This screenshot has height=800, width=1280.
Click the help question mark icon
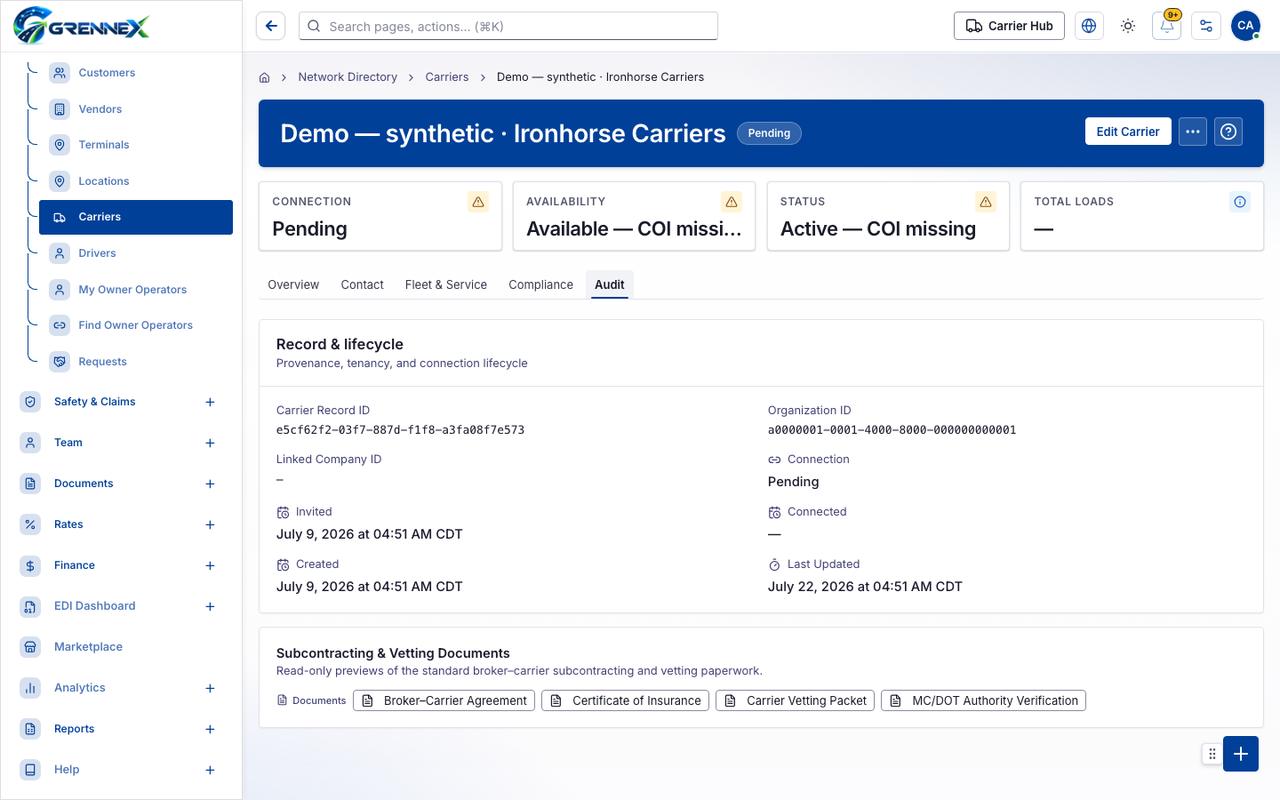[x=1229, y=131]
